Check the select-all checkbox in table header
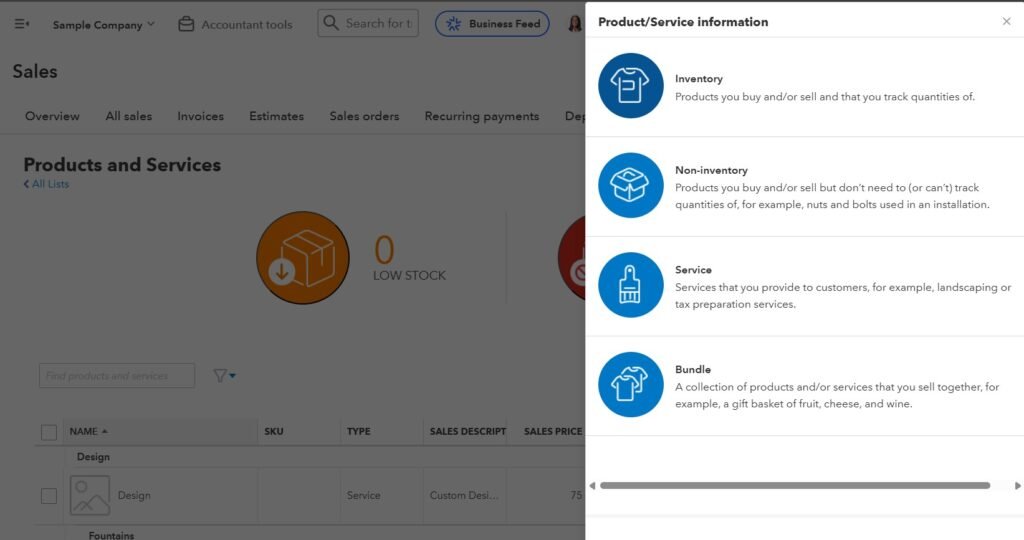The height and width of the screenshot is (540, 1024). pos(49,432)
